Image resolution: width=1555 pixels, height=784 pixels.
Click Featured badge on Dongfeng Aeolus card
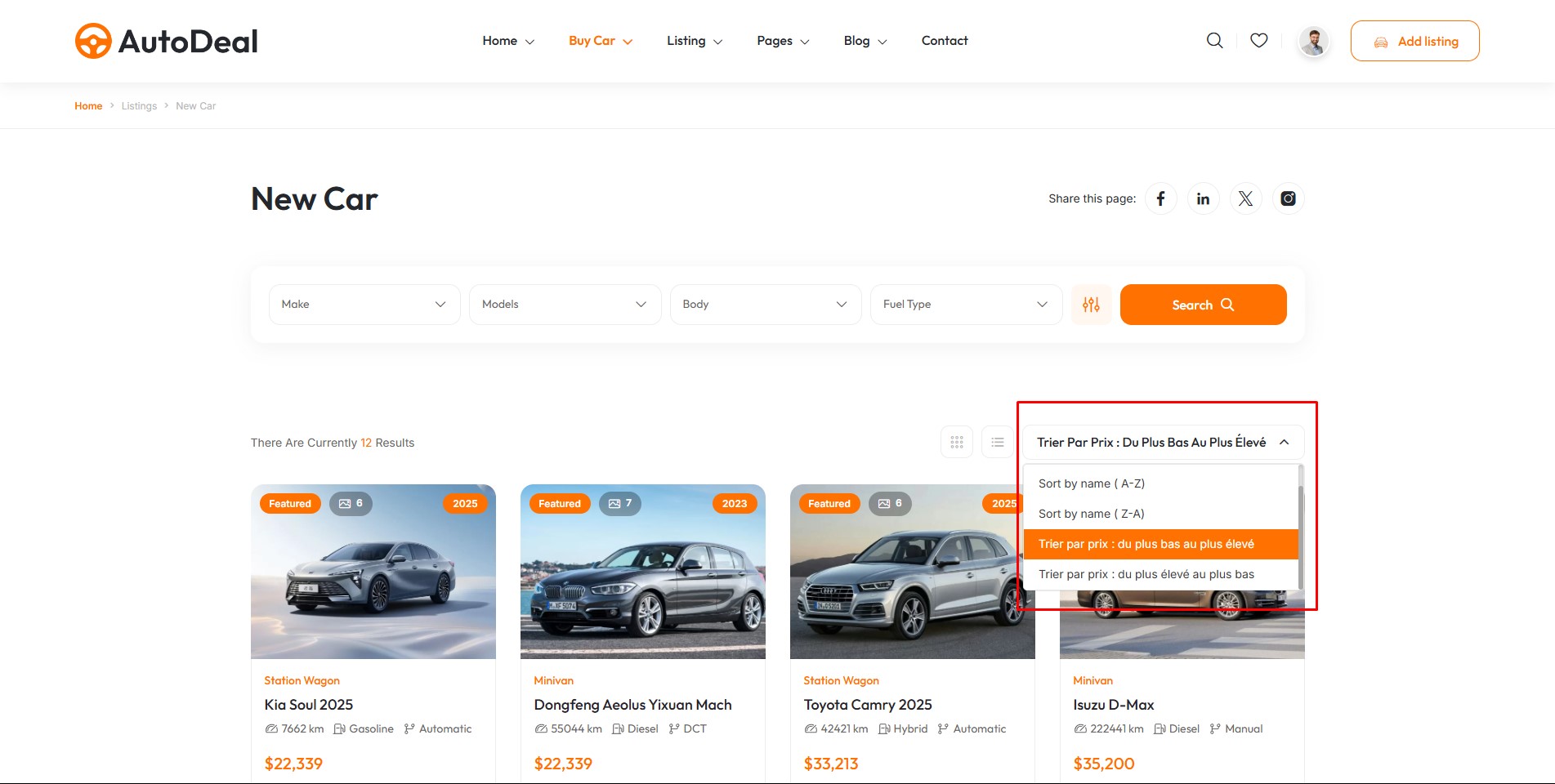tap(560, 504)
